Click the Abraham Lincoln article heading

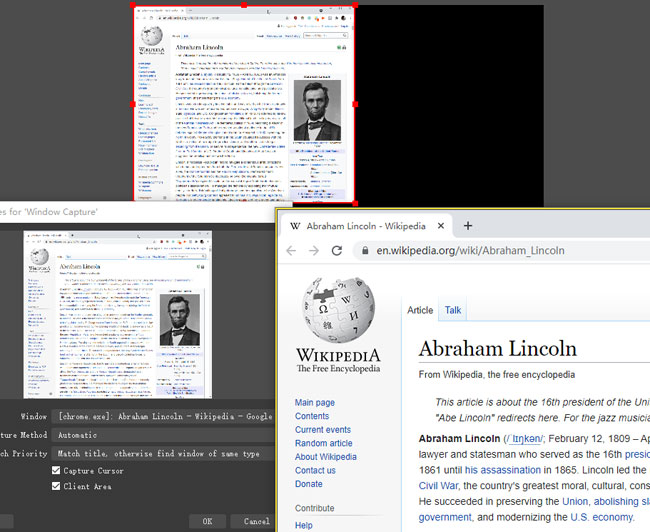point(497,348)
